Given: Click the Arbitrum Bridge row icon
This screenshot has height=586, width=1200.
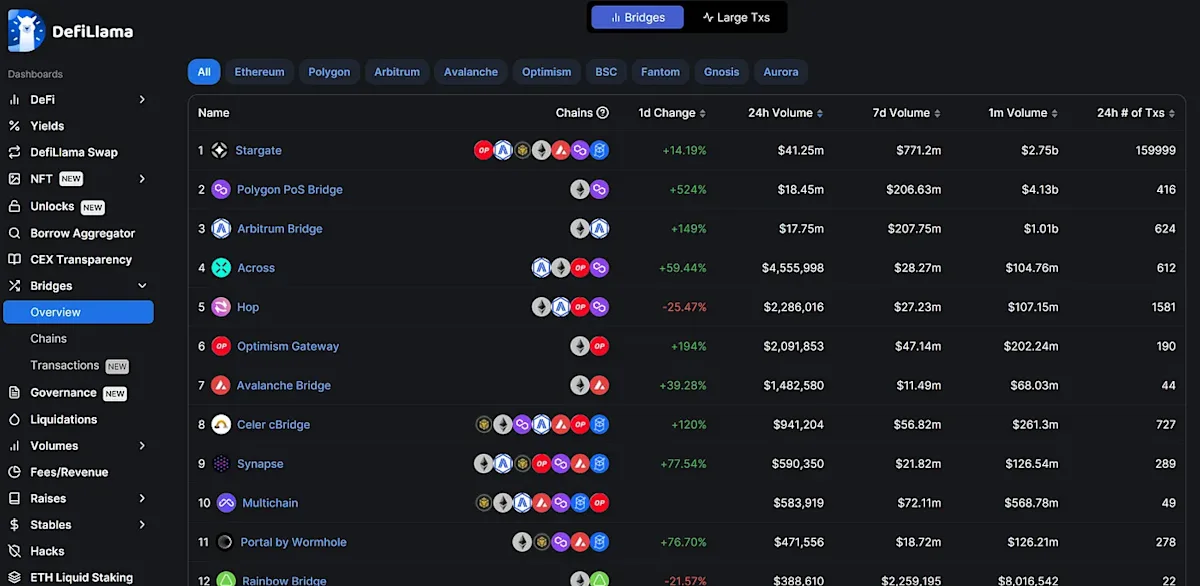Looking at the screenshot, I should 221,228.
